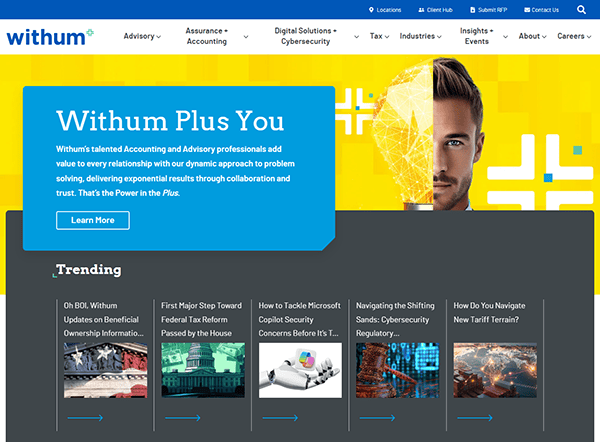Open the Submit RFP link
The image size is (600, 442).
click(x=492, y=10)
